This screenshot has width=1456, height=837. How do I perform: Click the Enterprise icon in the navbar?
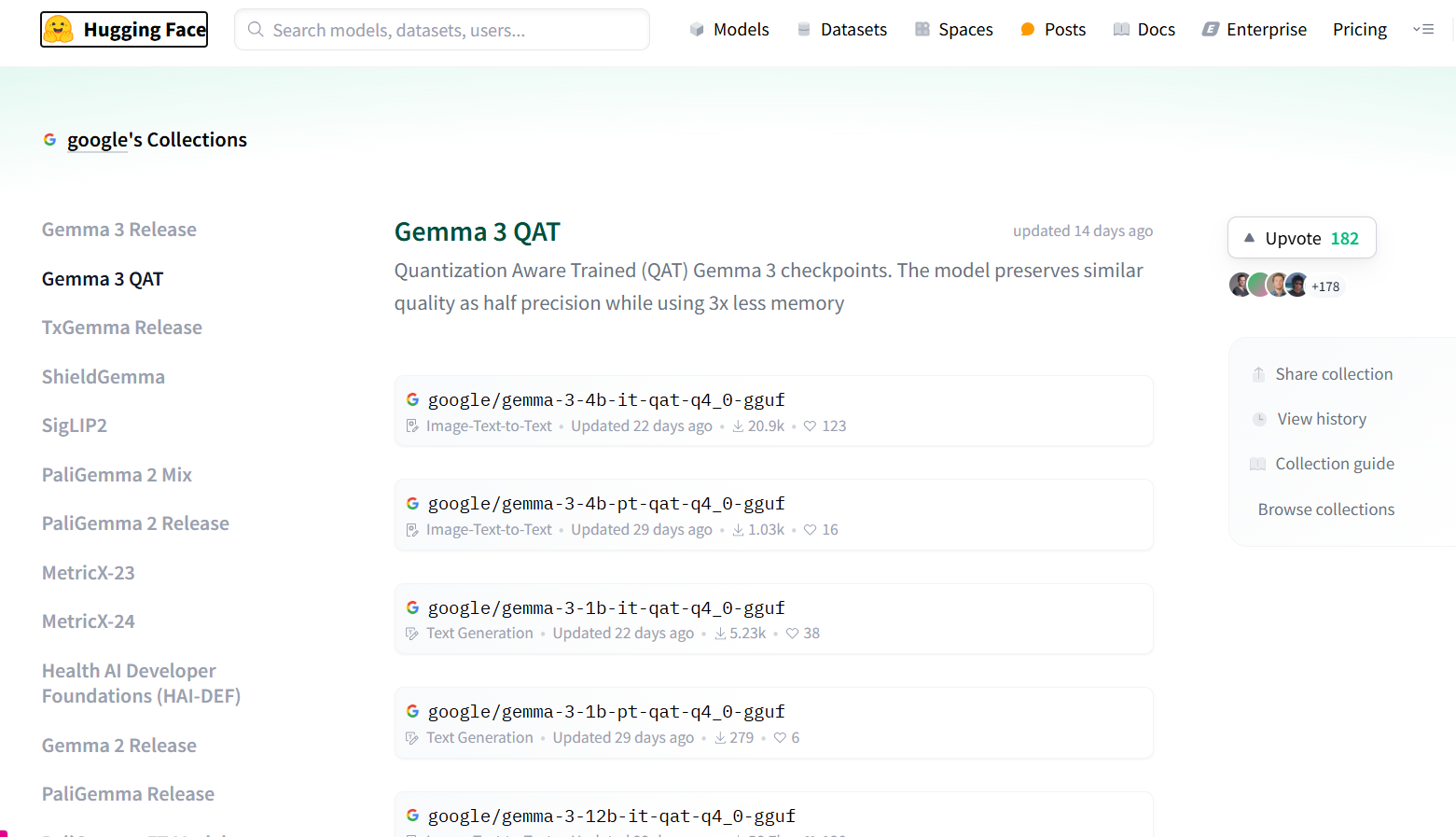click(1210, 29)
